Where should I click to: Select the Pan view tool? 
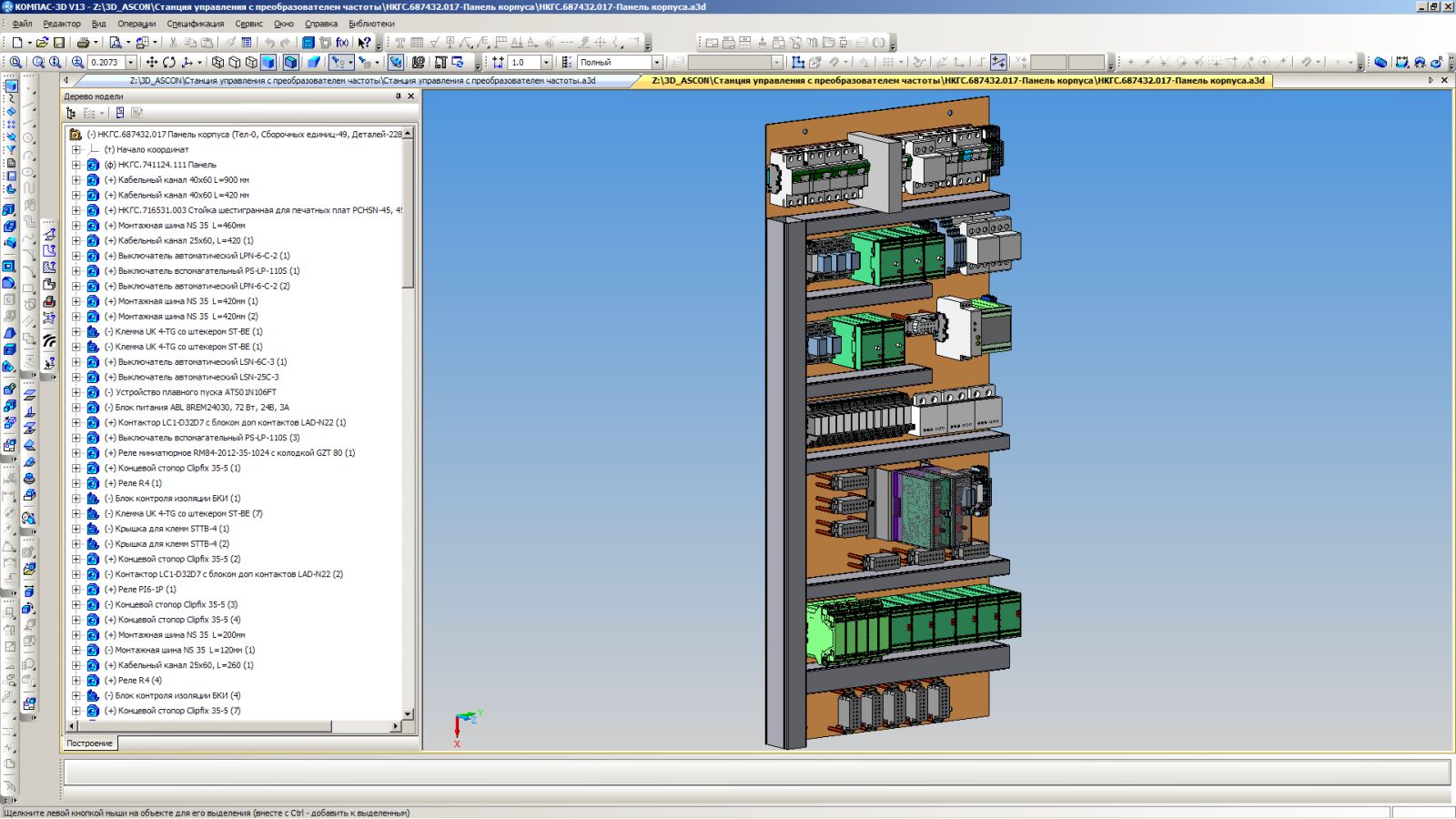151,63
